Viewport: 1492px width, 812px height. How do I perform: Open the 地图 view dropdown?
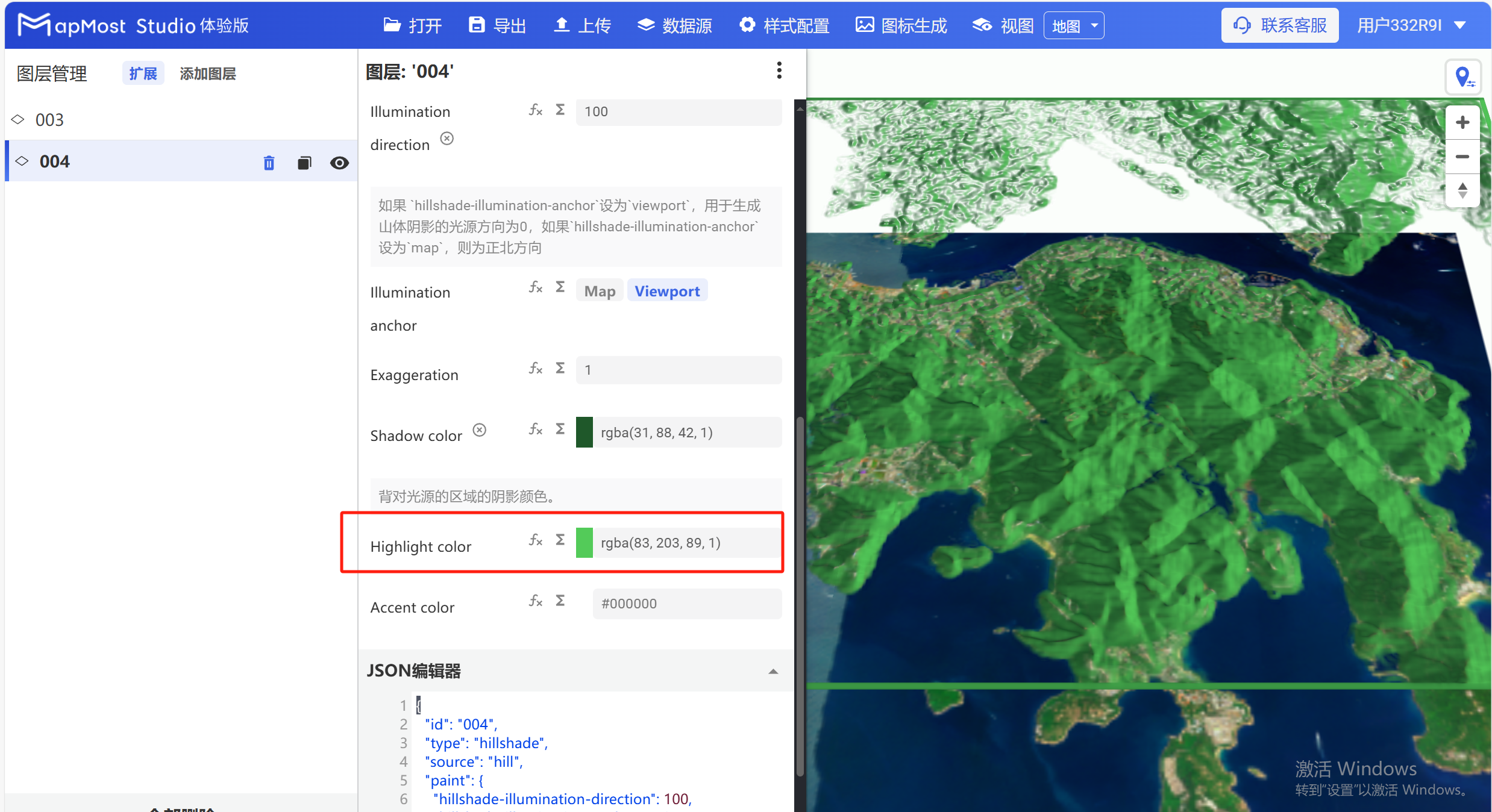click(x=1074, y=26)
